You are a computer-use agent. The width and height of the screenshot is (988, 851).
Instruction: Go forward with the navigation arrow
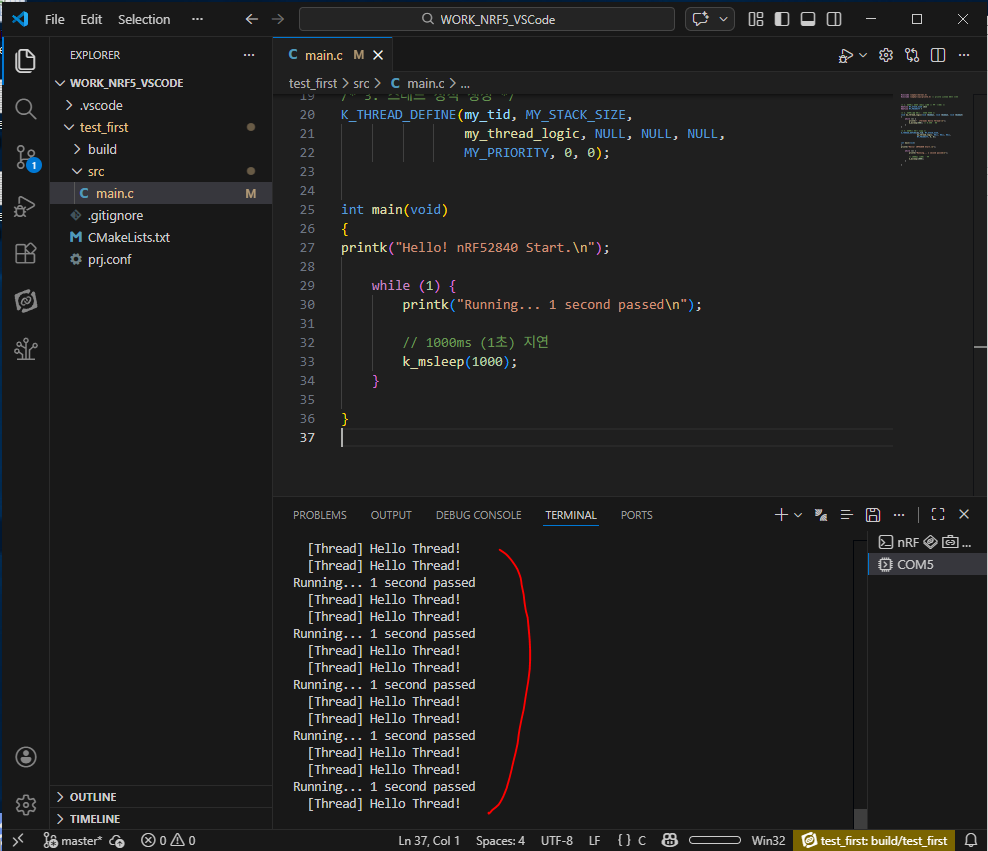click(278, 19)
